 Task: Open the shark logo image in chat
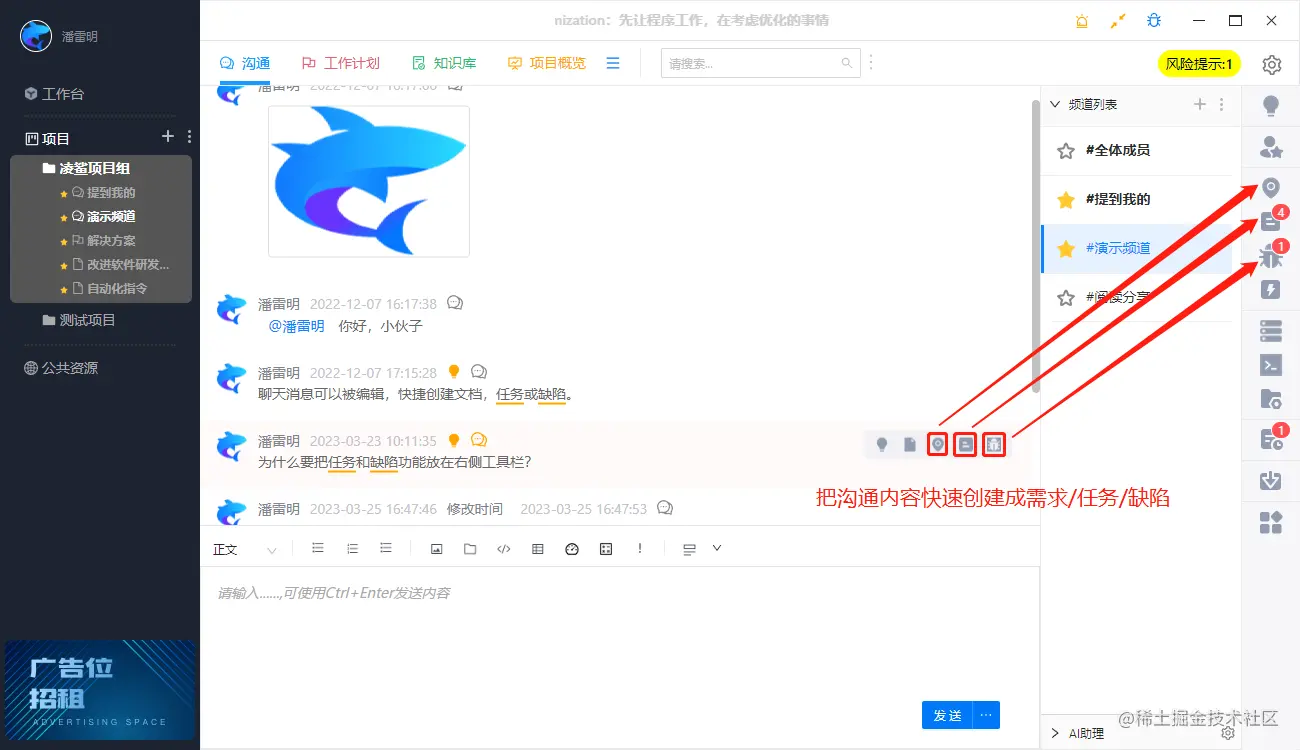click(369, 181)
